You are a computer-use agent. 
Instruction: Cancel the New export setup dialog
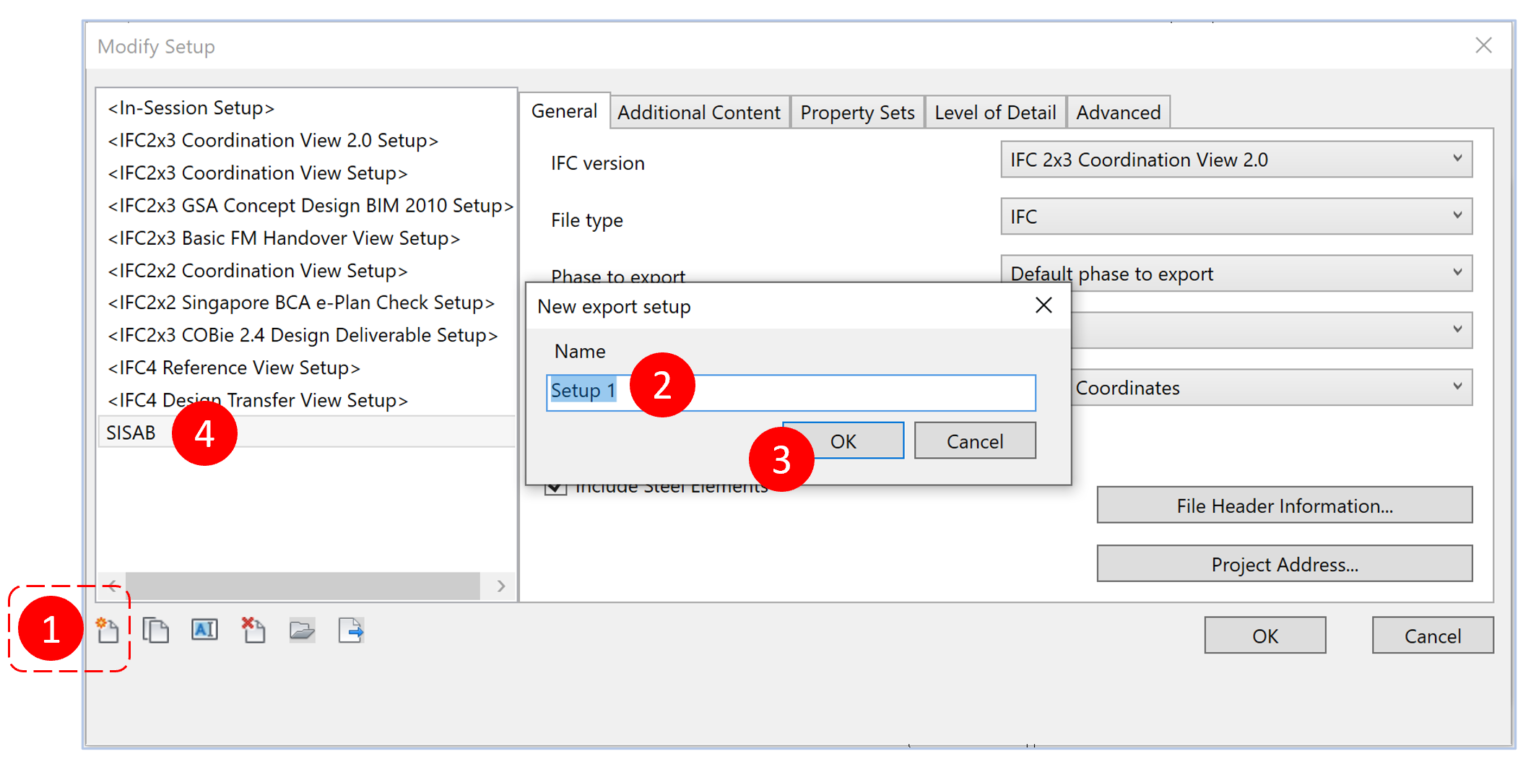(x=975, y=441)
